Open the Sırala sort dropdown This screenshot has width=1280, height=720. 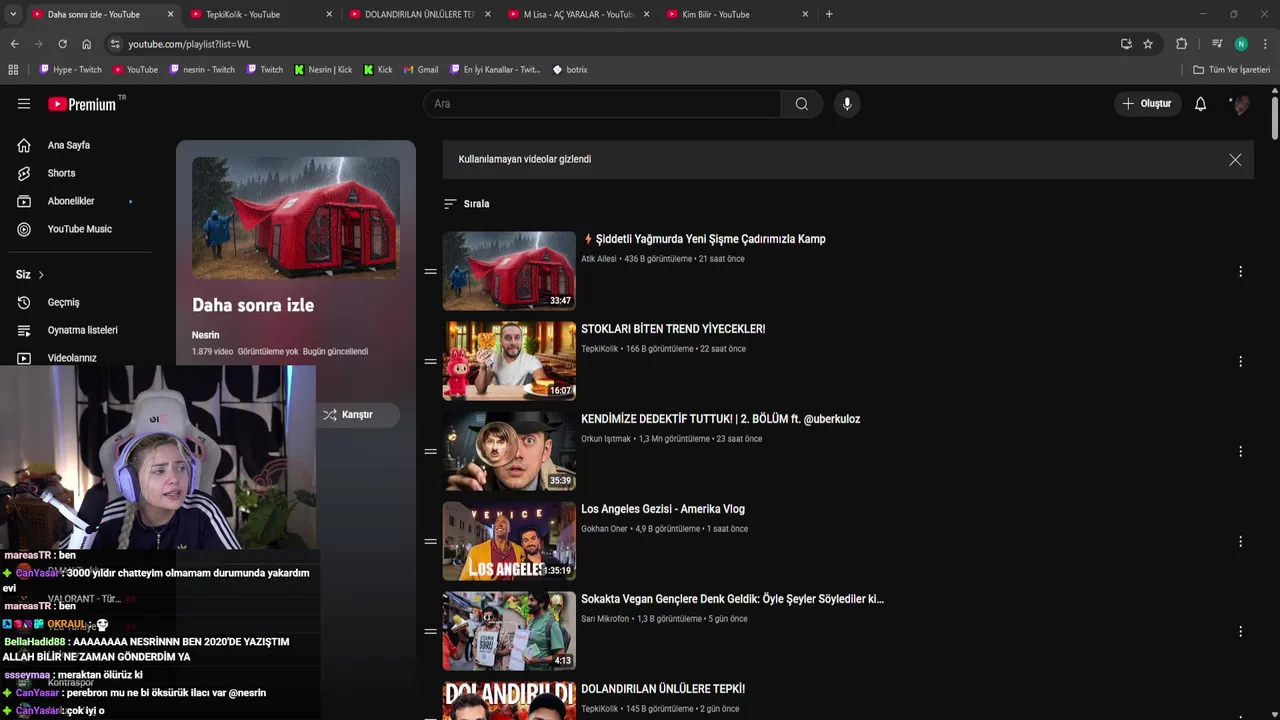point(466,204)
